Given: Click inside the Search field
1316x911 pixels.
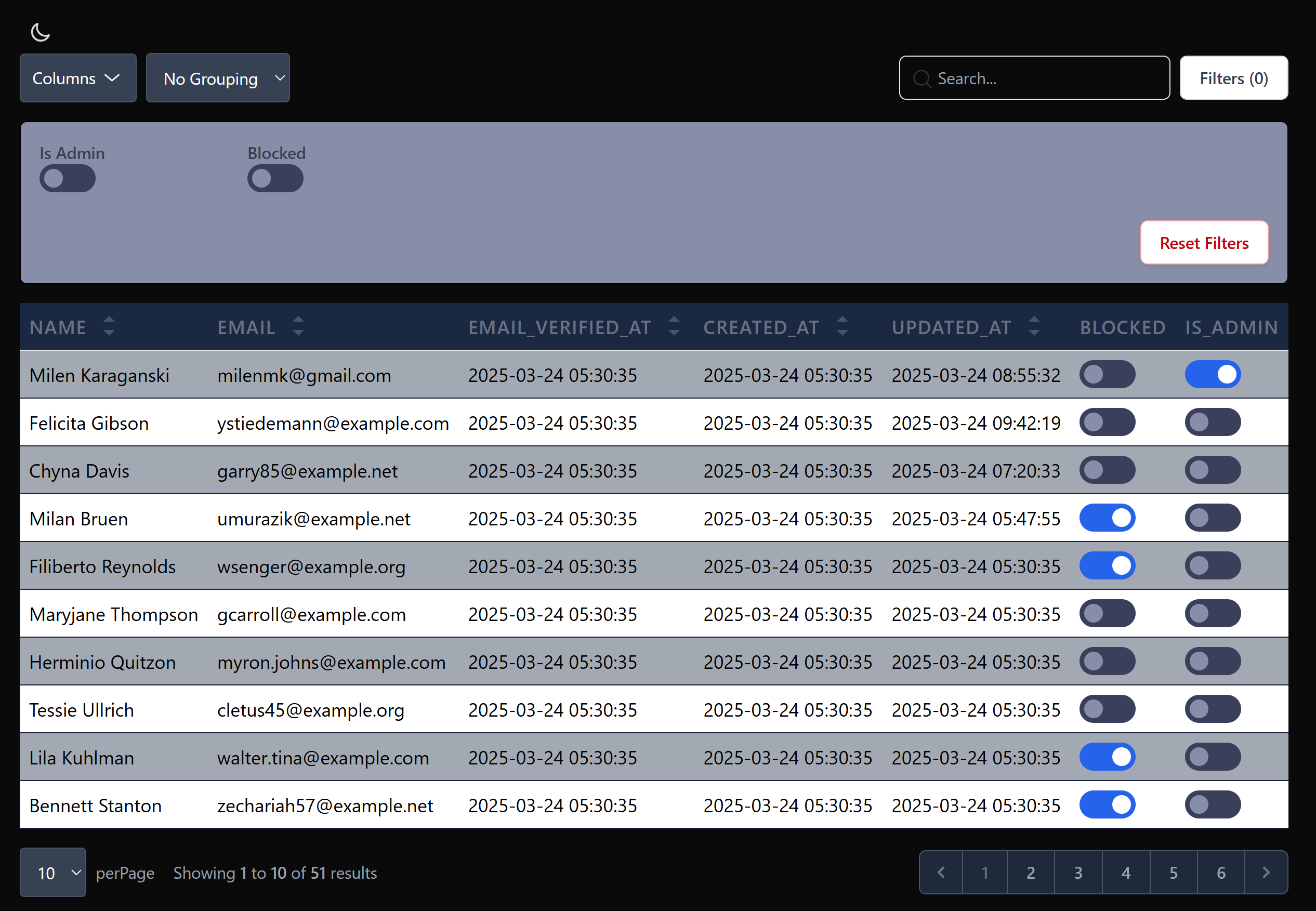Looking at the screenshot, I should pyautogui.click(x=1033, y=78).
